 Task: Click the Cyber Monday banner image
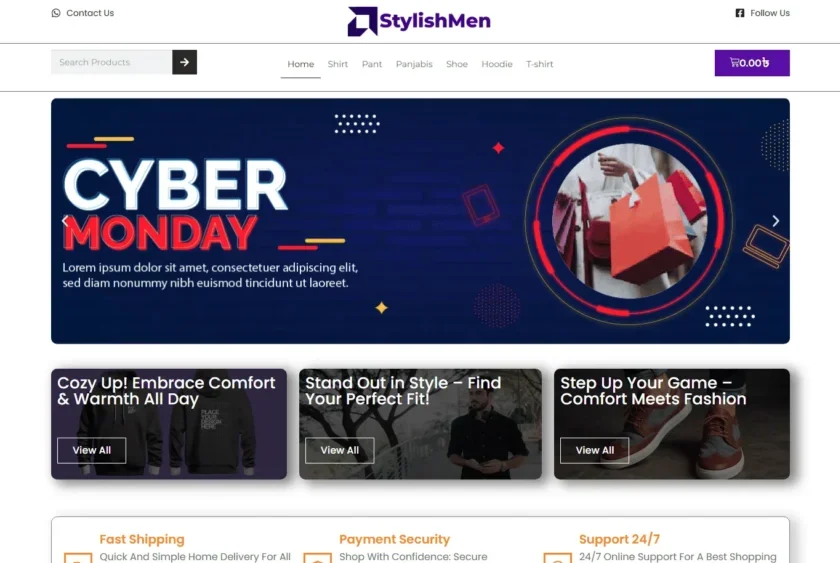(420, 221)
